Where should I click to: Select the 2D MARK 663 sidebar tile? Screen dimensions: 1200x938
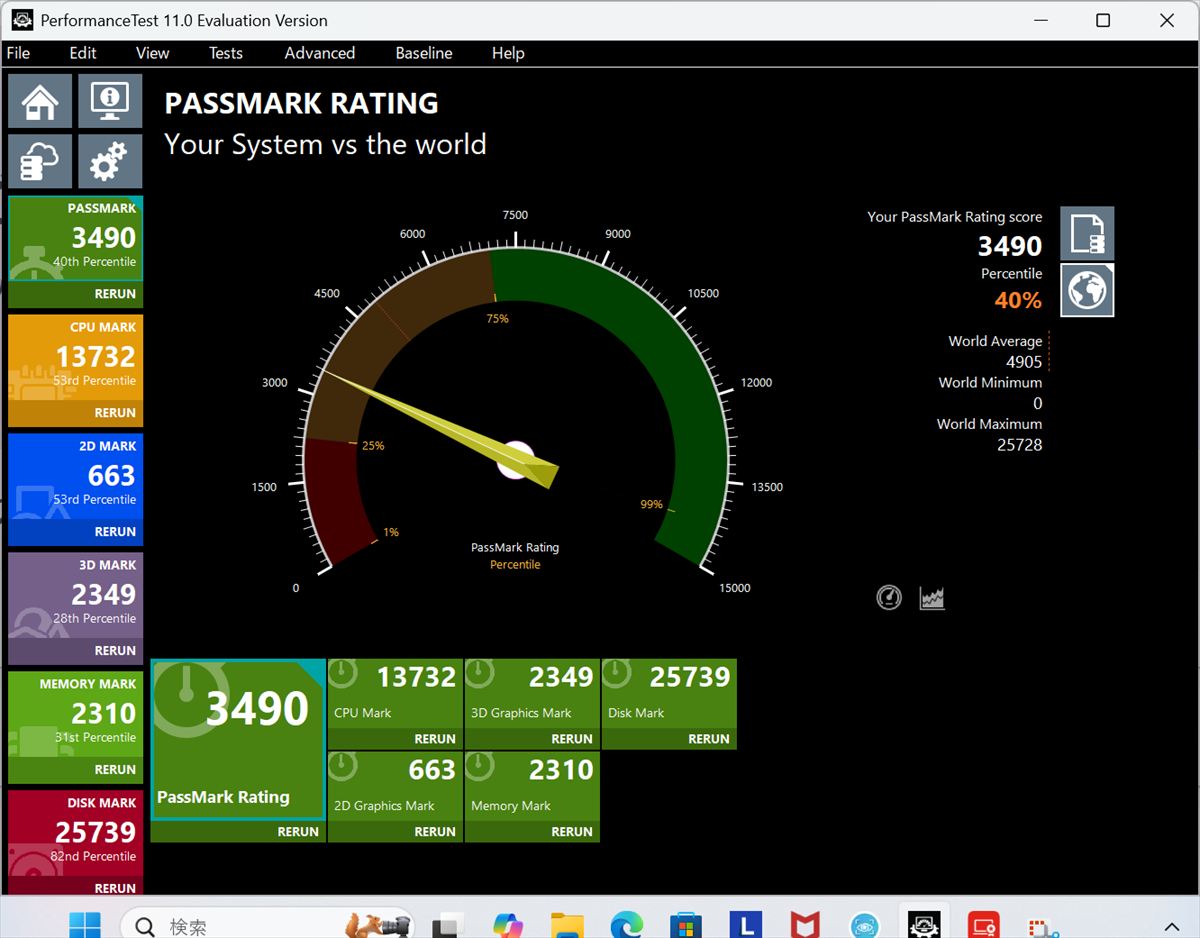(x=76, y=476)
